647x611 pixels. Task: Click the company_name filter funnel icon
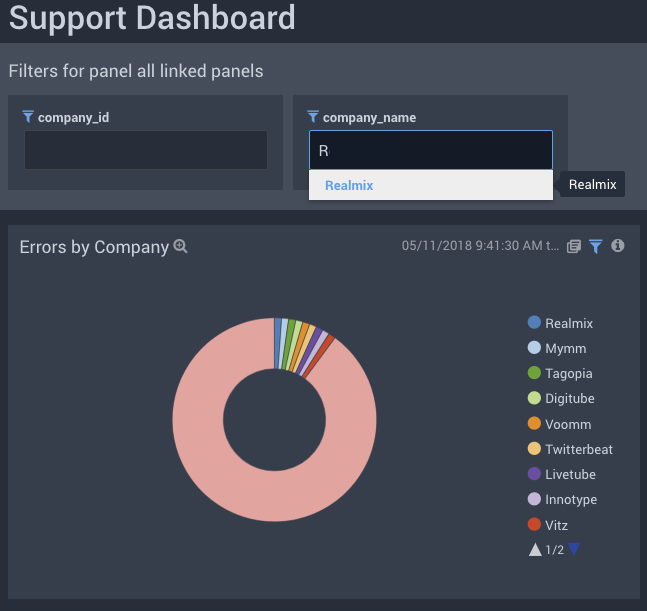coord(313,117)
